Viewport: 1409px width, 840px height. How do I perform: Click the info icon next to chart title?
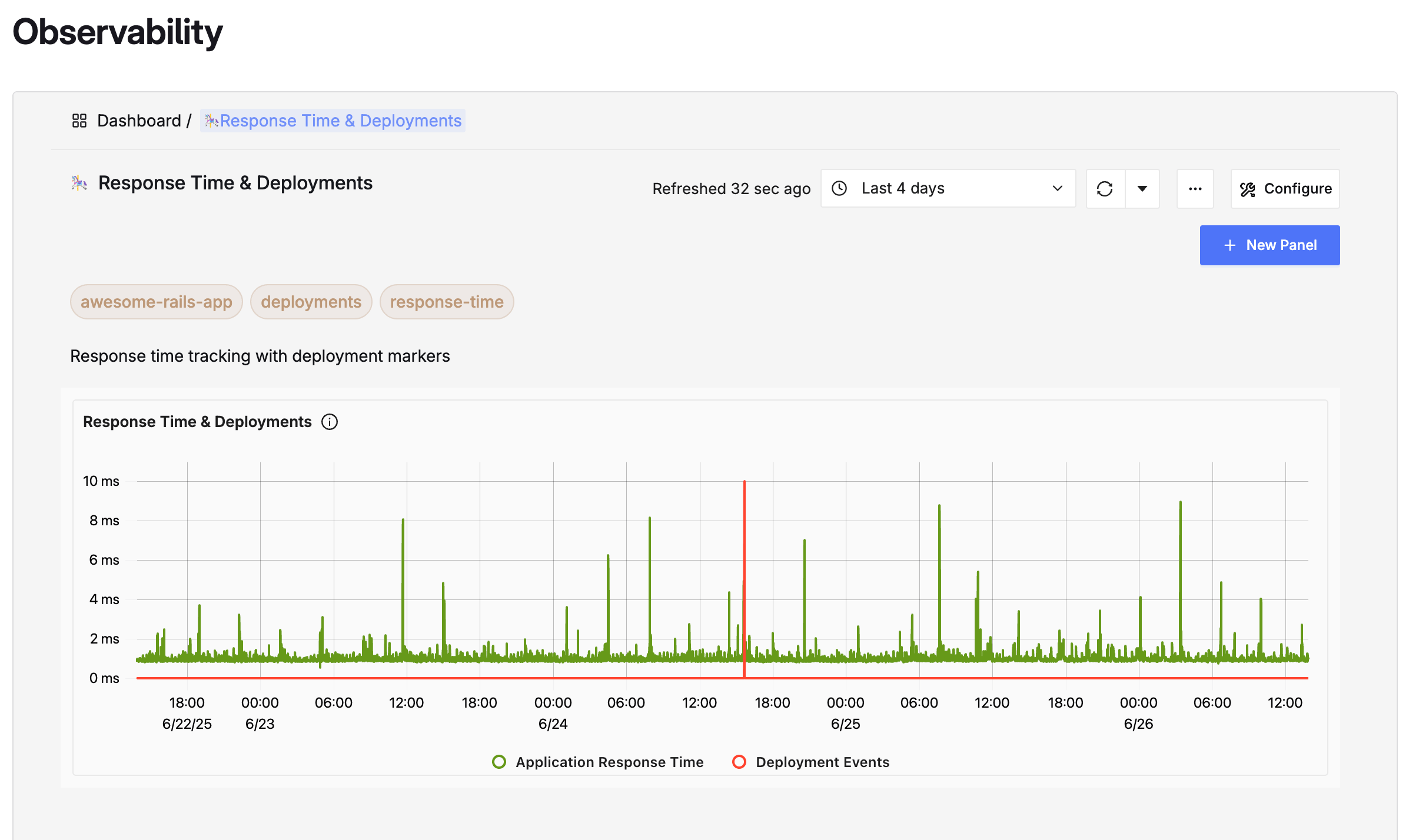point(330,422)
